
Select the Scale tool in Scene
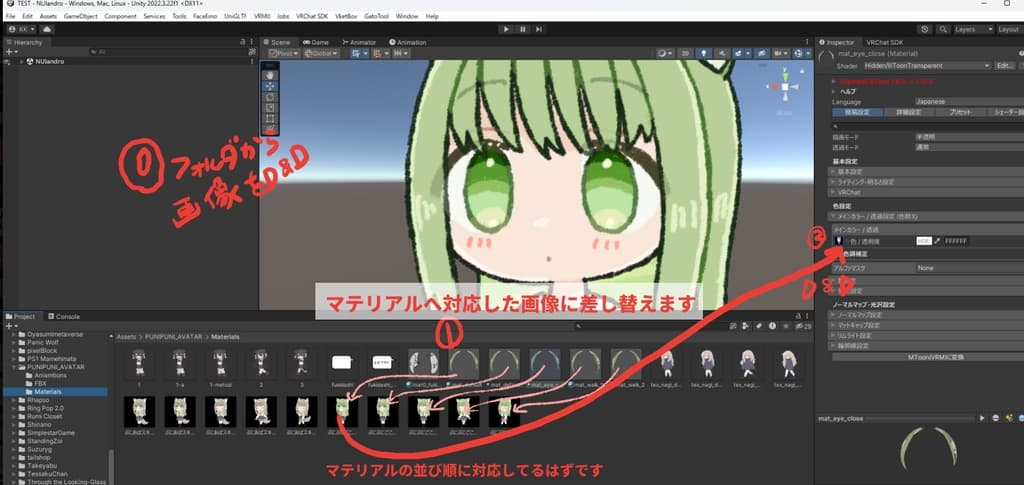tap(270, 108)
